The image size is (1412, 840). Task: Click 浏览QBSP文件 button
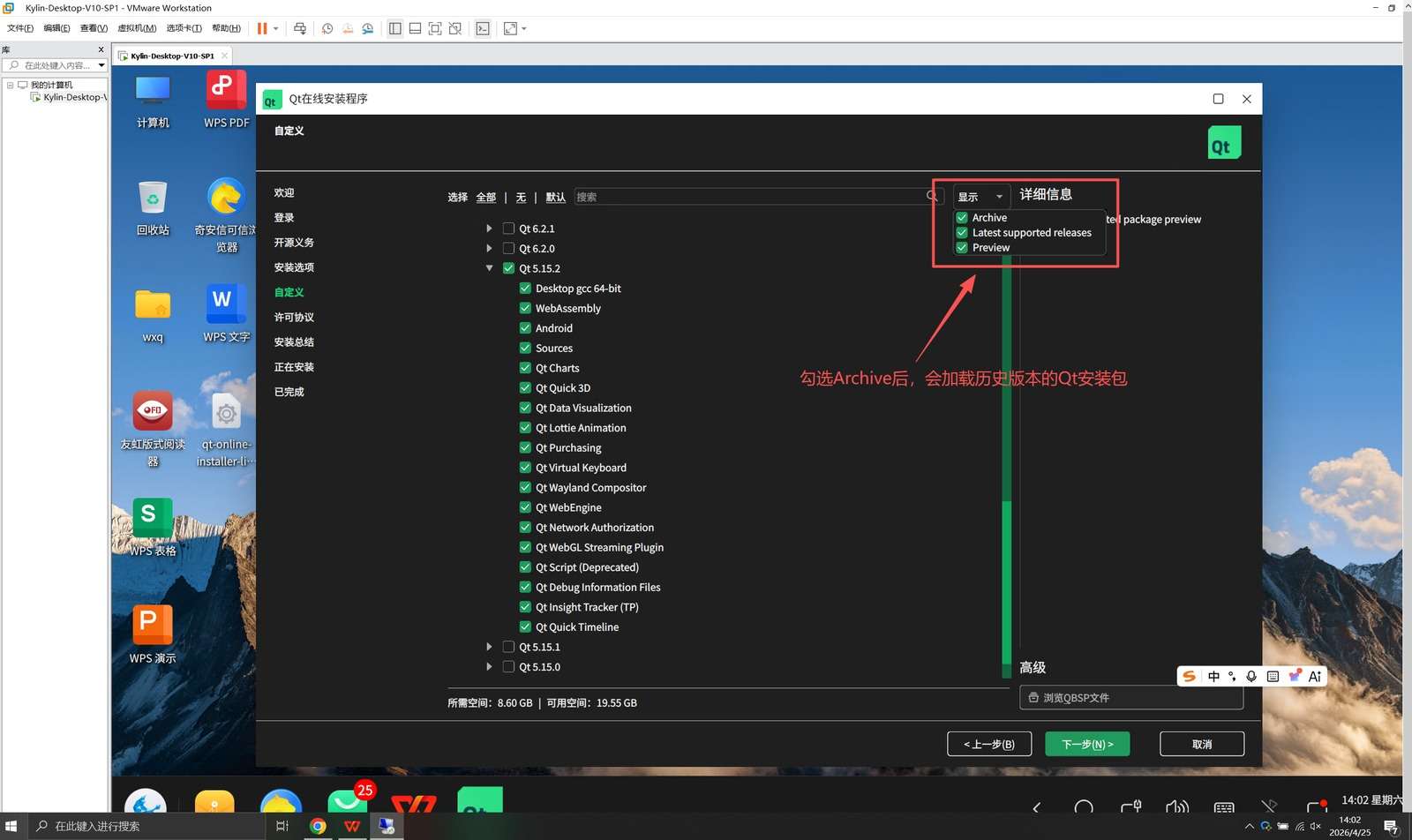1131,697
